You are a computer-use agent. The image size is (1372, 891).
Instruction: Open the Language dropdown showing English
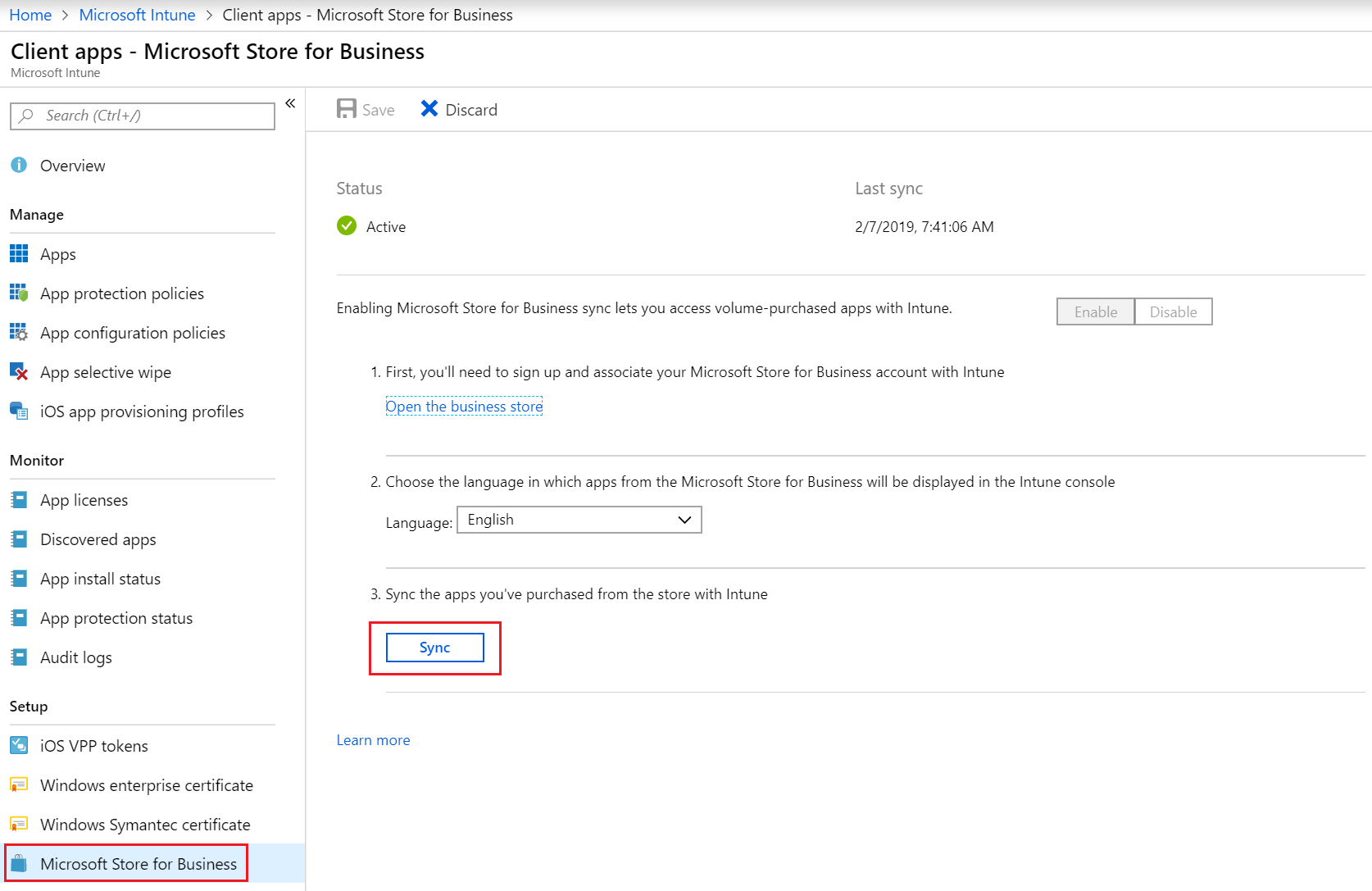tap(579, 521)
